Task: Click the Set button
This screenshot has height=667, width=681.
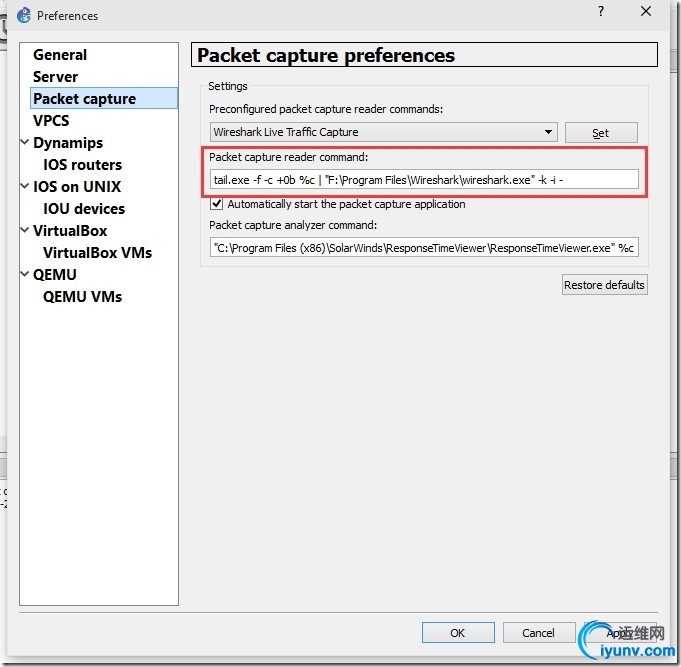Action: 601,132
